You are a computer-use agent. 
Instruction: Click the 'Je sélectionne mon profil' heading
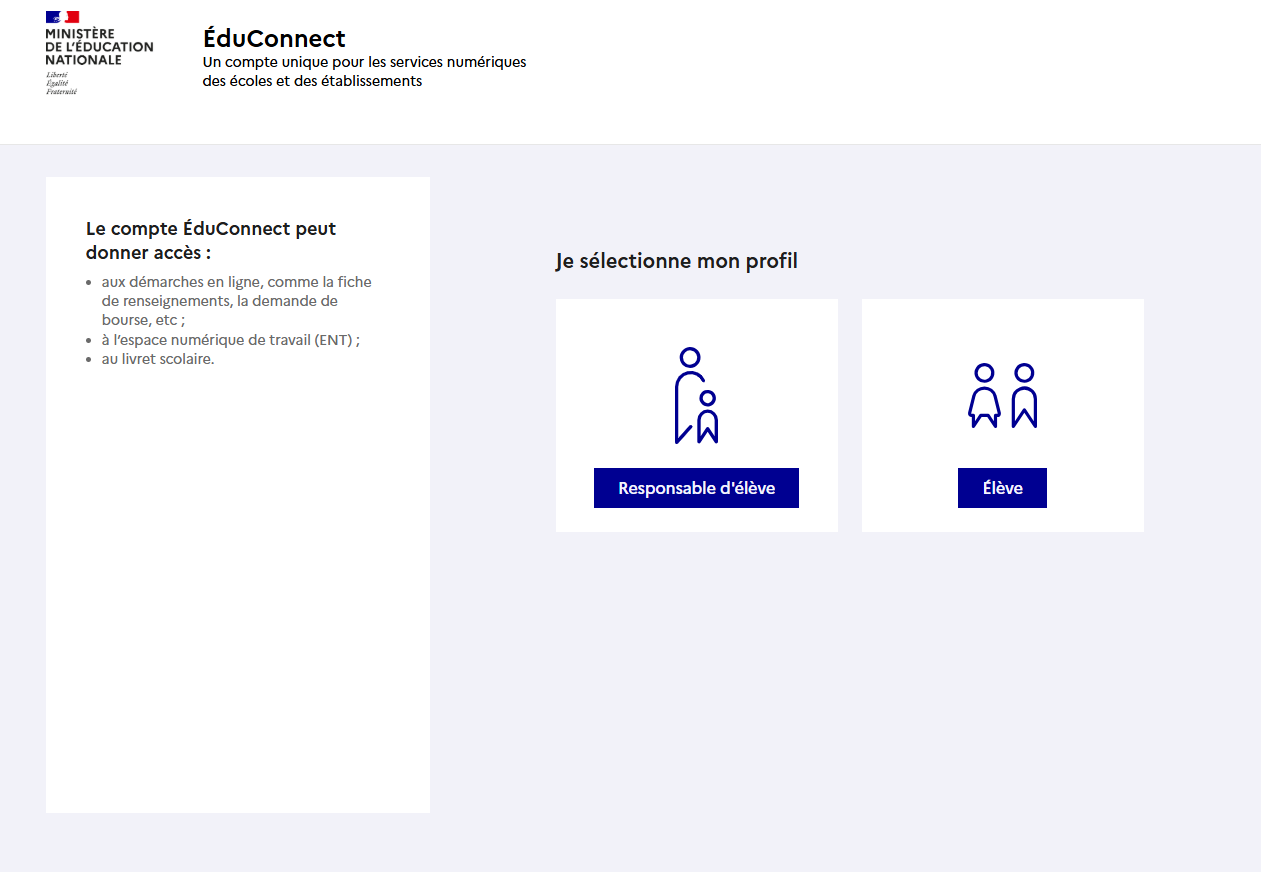677,262
